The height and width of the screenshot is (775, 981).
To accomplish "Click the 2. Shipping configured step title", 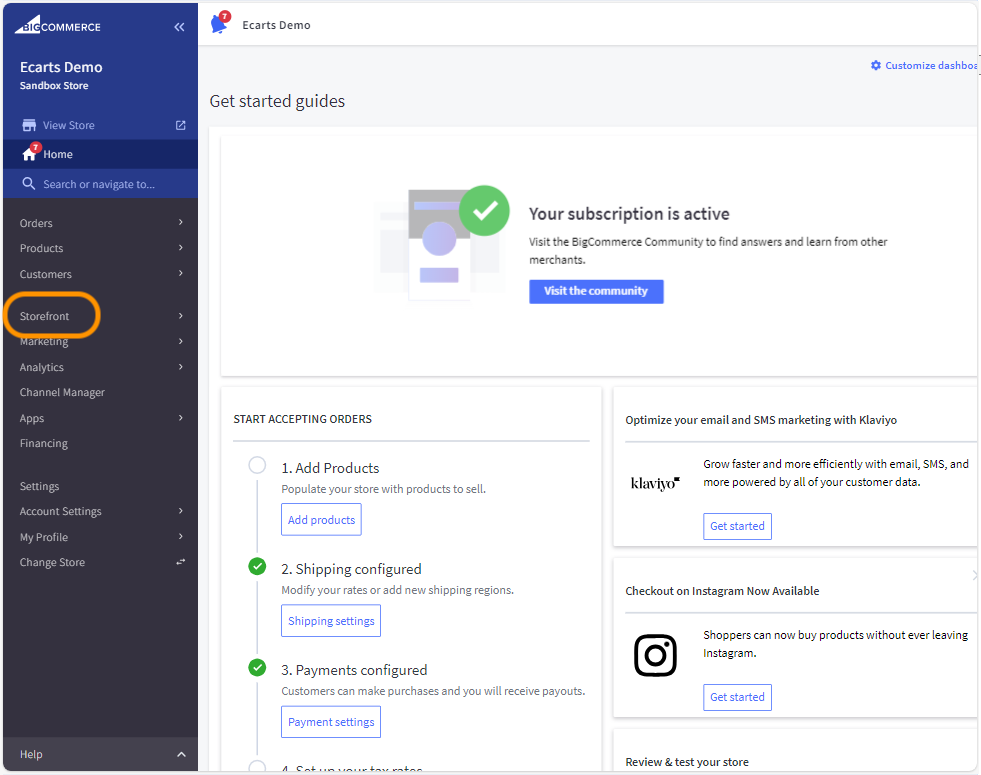I will (352, 569).
